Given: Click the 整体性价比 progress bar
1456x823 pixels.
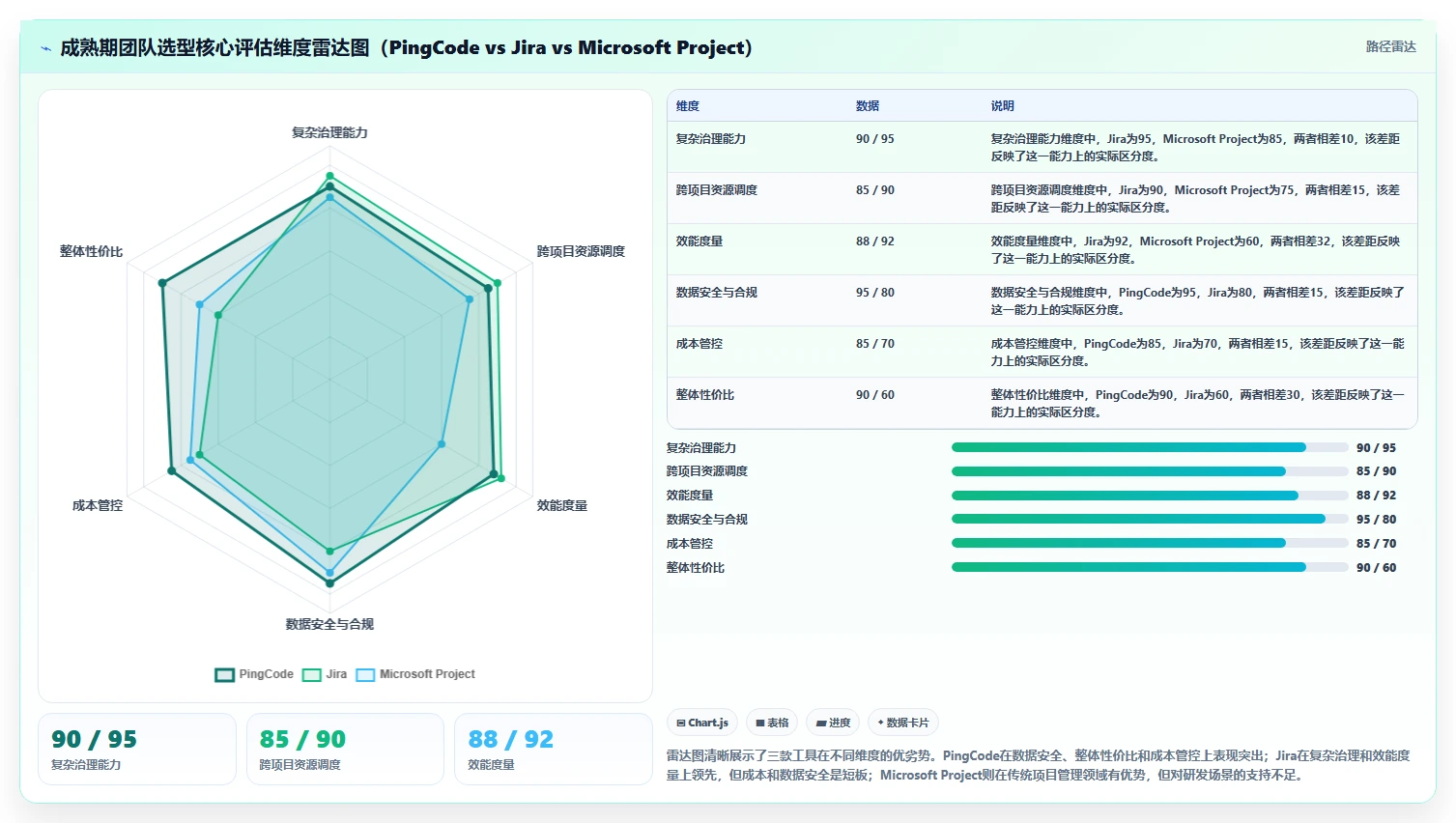Looking at the screenshot, I should click(x=1150, y=568).
